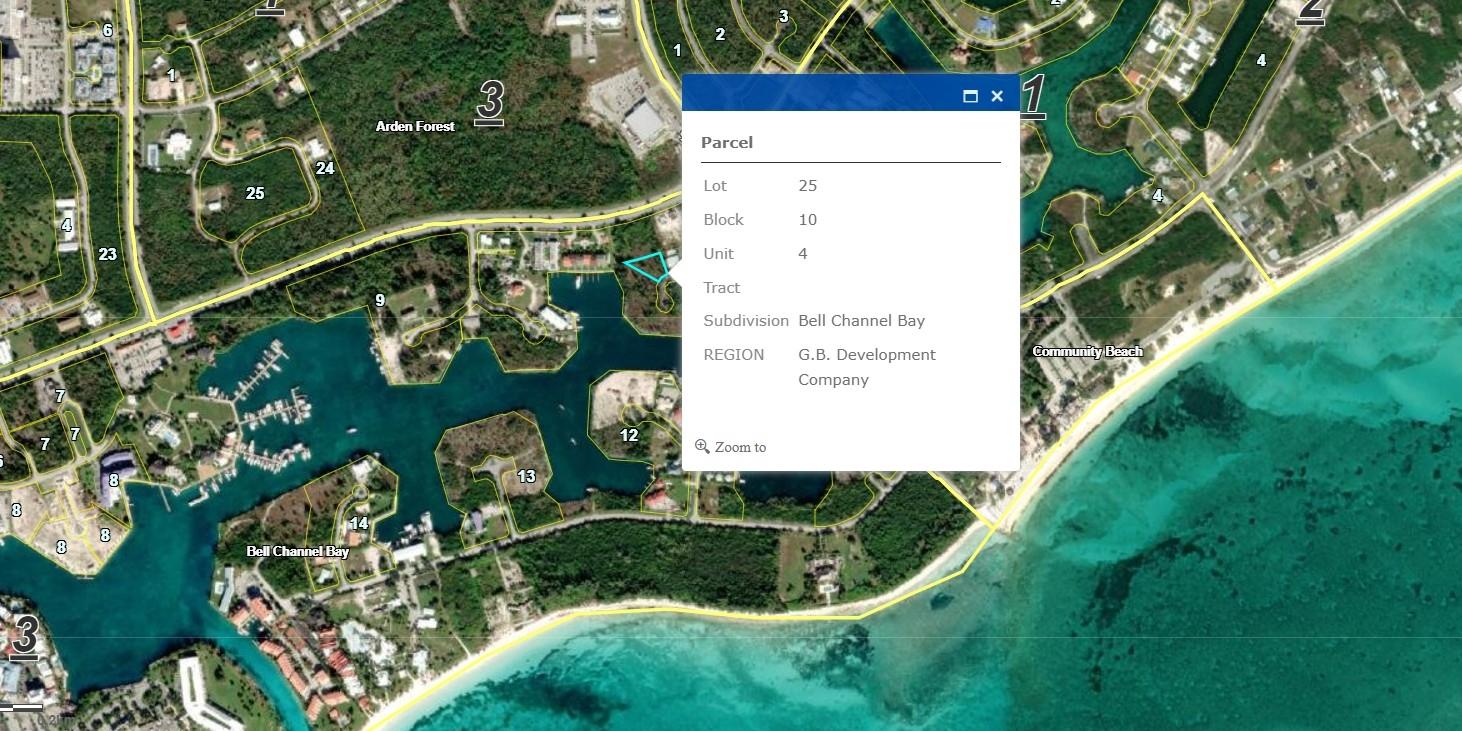Click parcel label 13 on the map
The height and width of the screenshot is (731, 1462).
pyautogui.click(x=526, y=476)
